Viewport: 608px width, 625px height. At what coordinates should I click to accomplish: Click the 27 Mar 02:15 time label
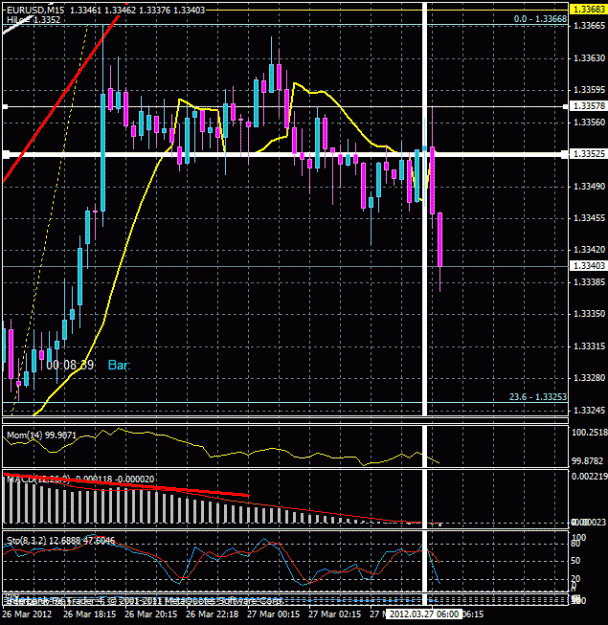(x=335, y=614)
